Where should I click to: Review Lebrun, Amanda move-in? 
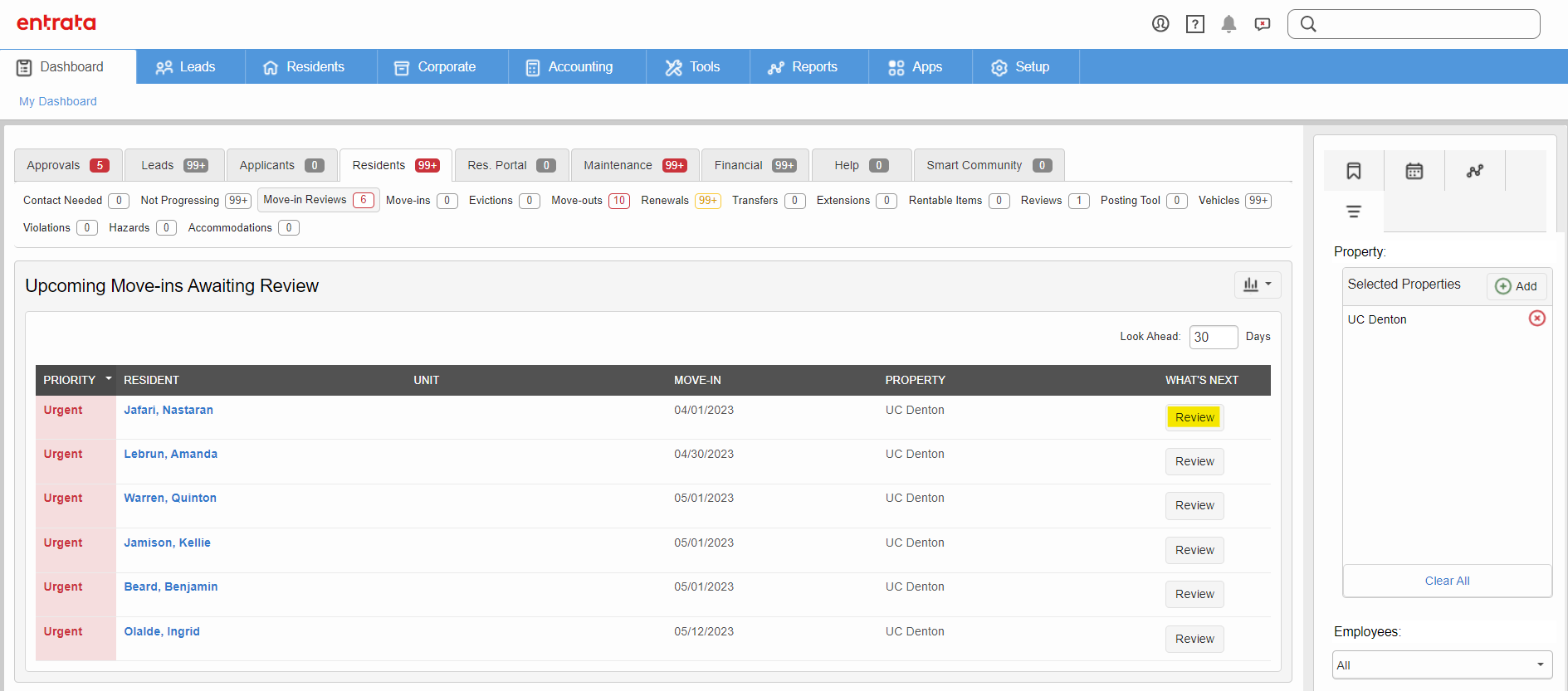click(x=1194, y=461)
